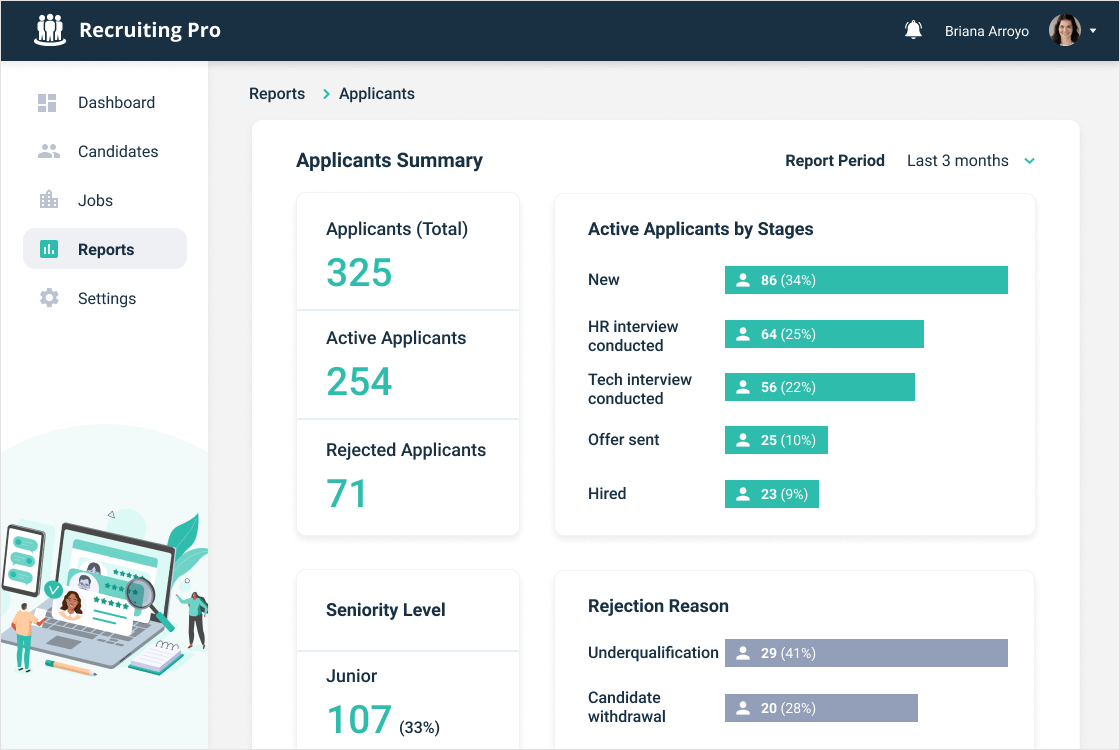Click the Settings gear icon
The width and height of the screenshot is (1120, 750).
click(48, 298)
